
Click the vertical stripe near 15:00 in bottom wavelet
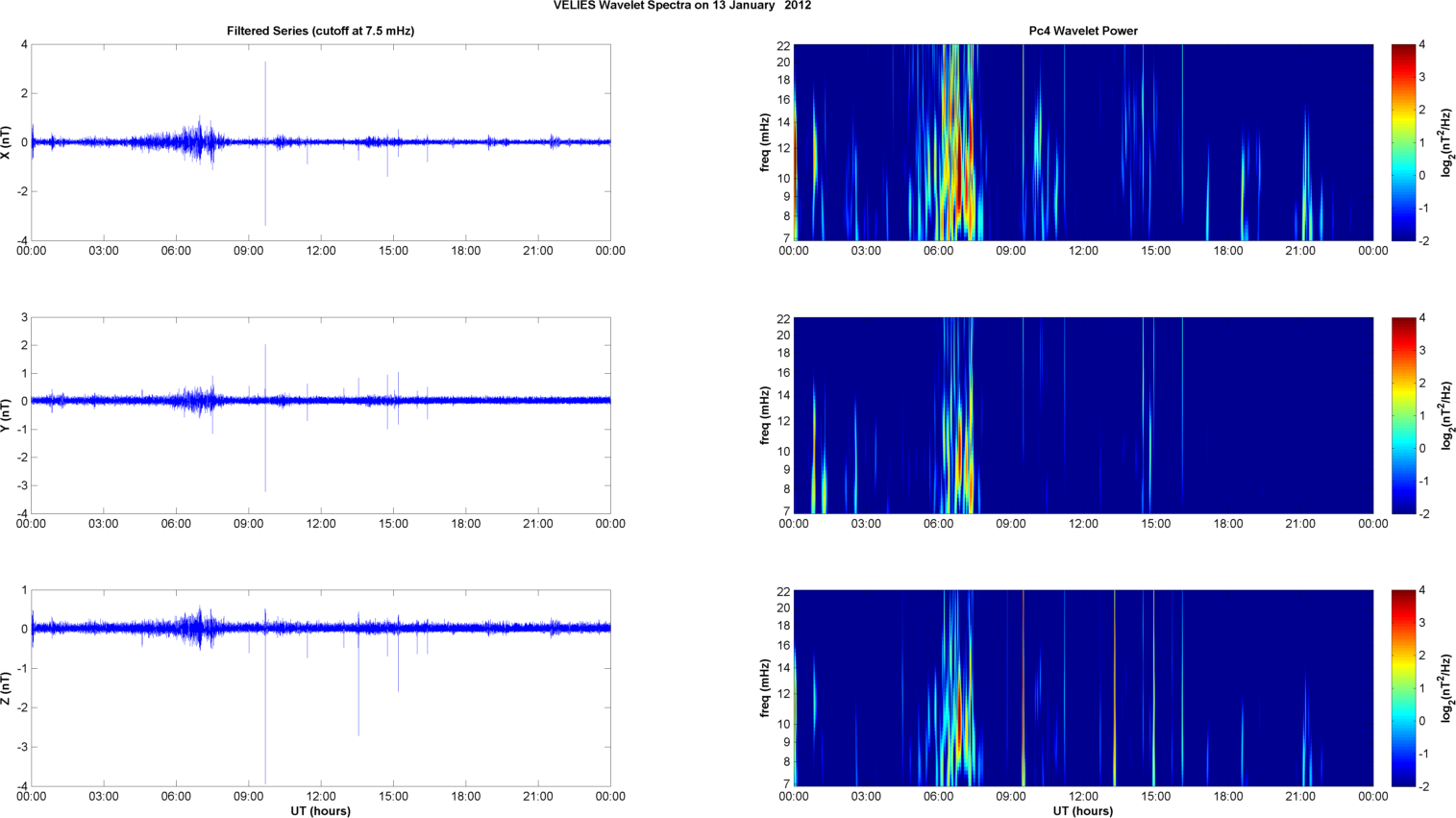[1153, 688]
